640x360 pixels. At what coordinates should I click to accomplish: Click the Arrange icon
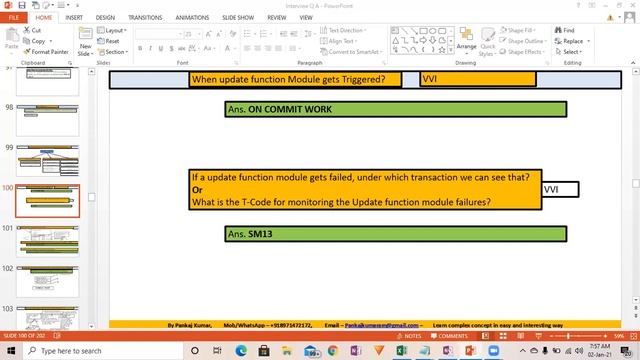(x=466, y=34)
